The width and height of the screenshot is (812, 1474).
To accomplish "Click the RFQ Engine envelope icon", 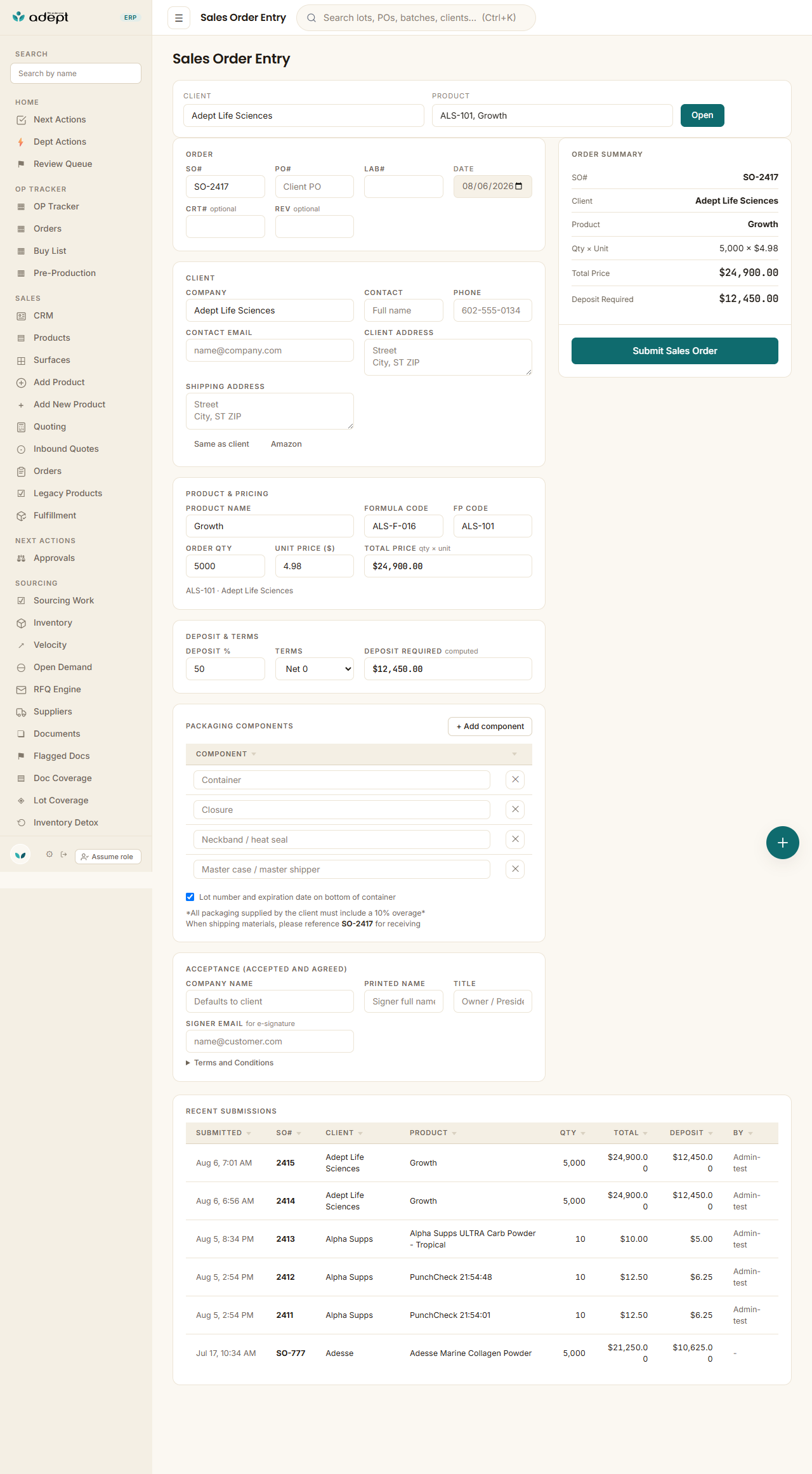I will pos(21,690).
